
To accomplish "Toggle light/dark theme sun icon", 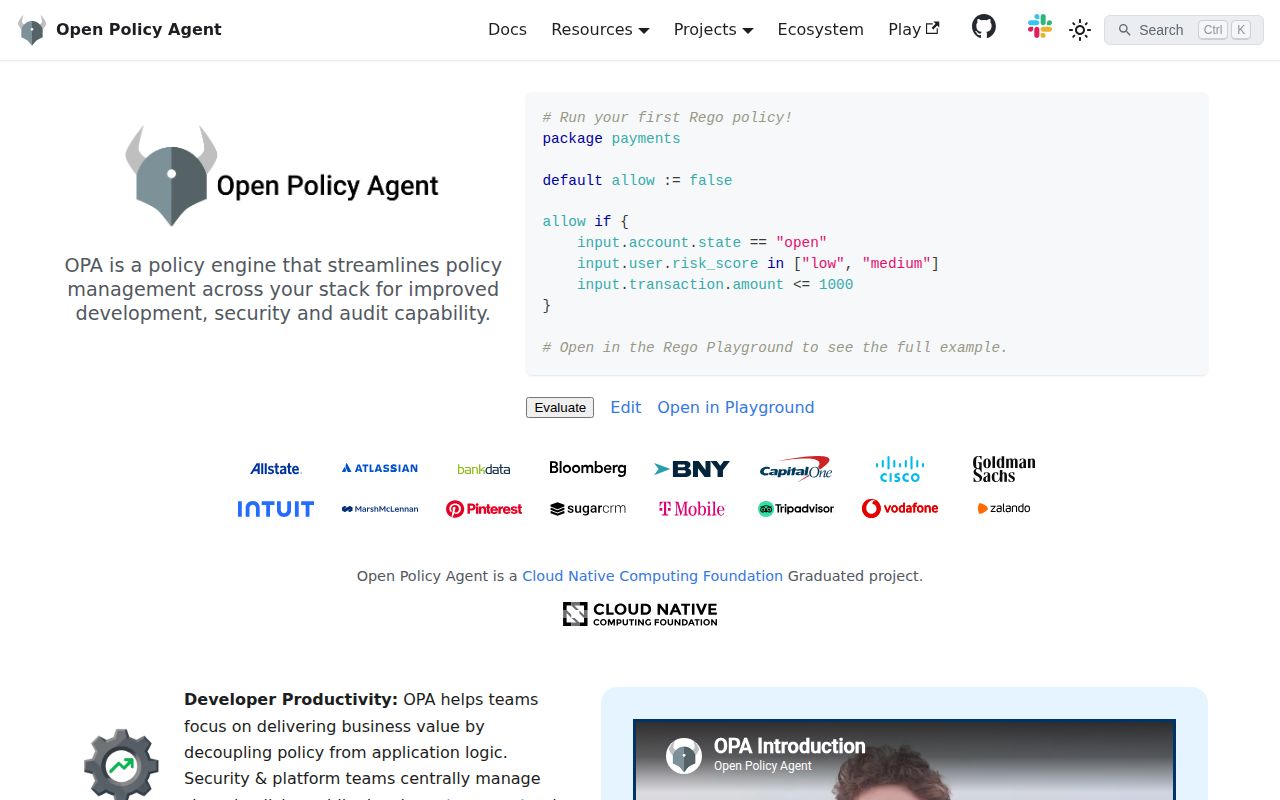I will click(1079, 30).
